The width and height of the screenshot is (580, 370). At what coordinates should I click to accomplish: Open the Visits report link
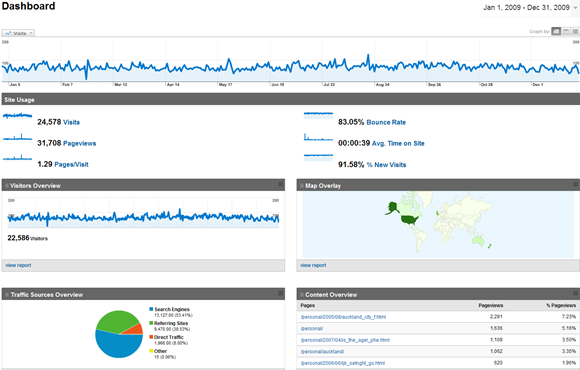tap(71, 122)
